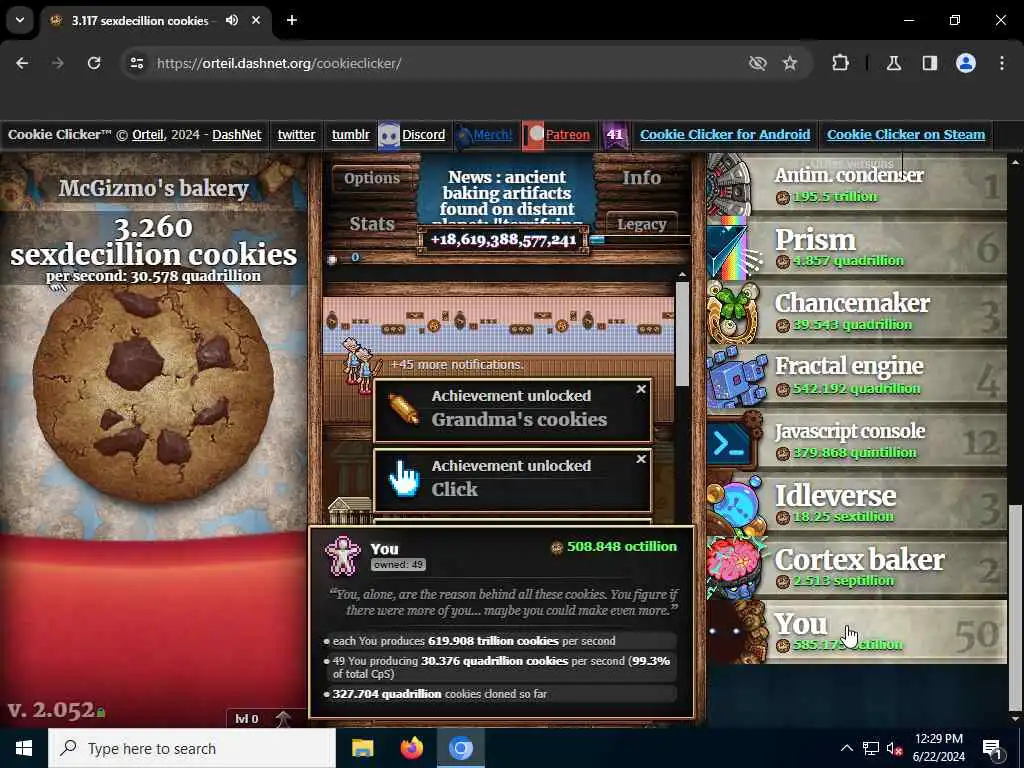Reload the Cookie Clicker page
This screenshot has height=768, width=1024.
pyautogui.click(x=94, y=63)
